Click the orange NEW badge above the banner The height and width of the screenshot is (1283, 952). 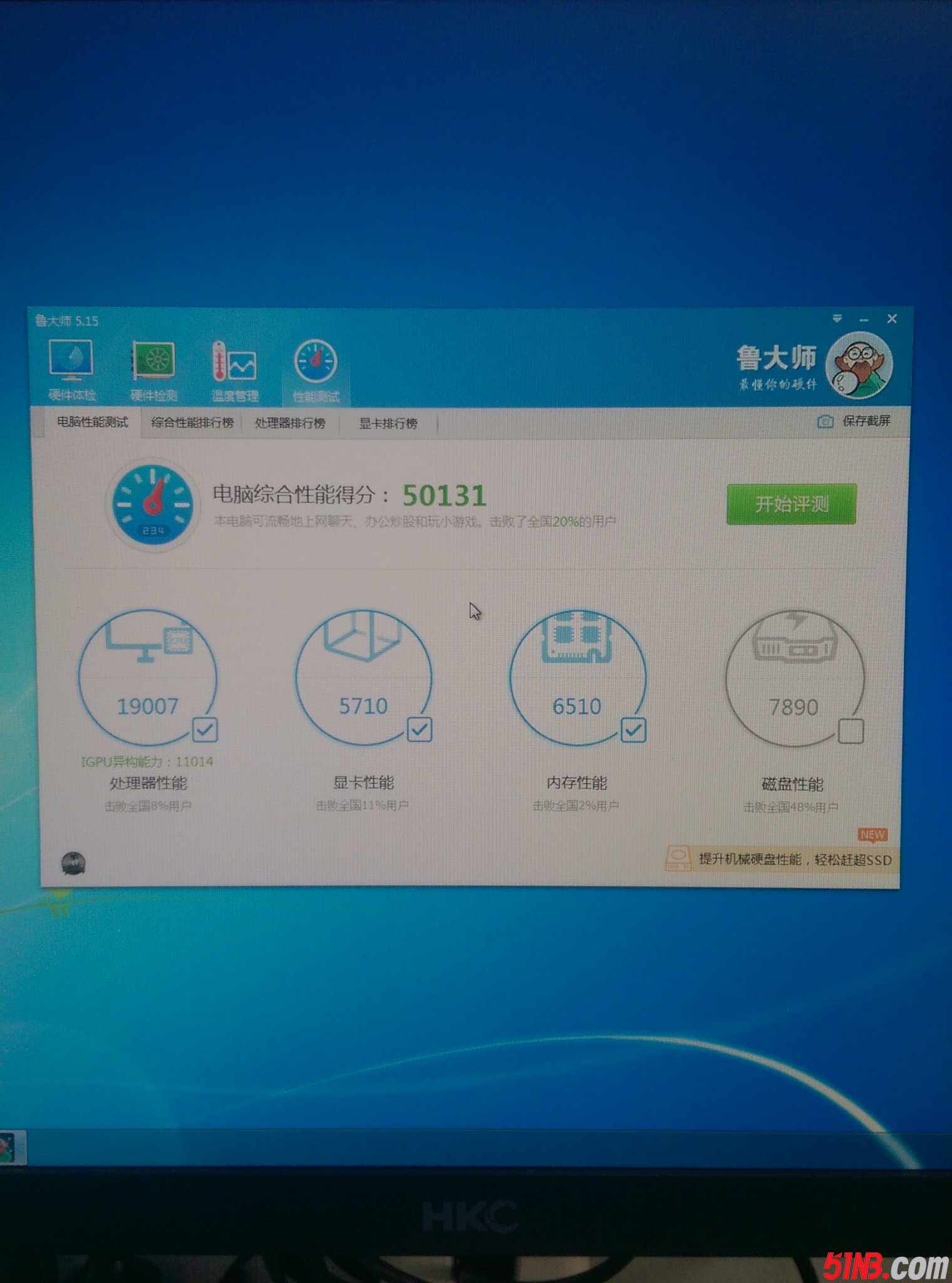872,835
